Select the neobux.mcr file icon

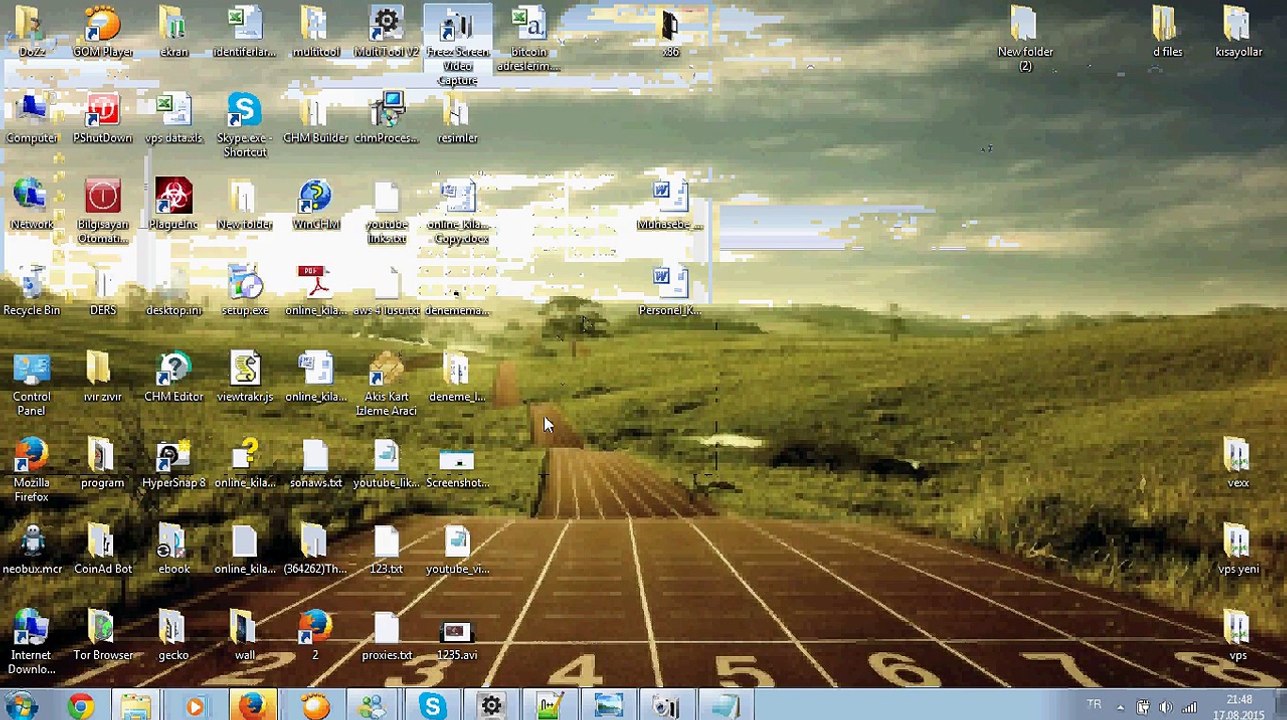(x=32, y=550)
